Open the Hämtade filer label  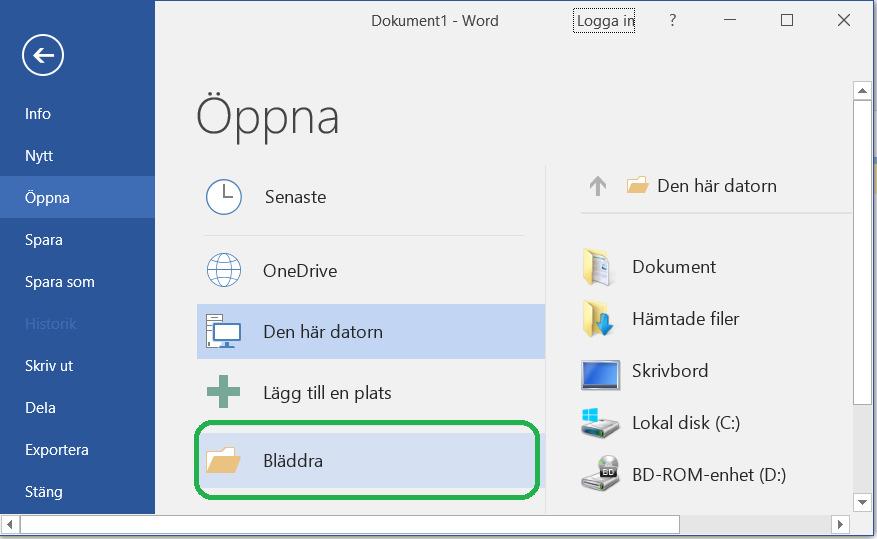686,319
